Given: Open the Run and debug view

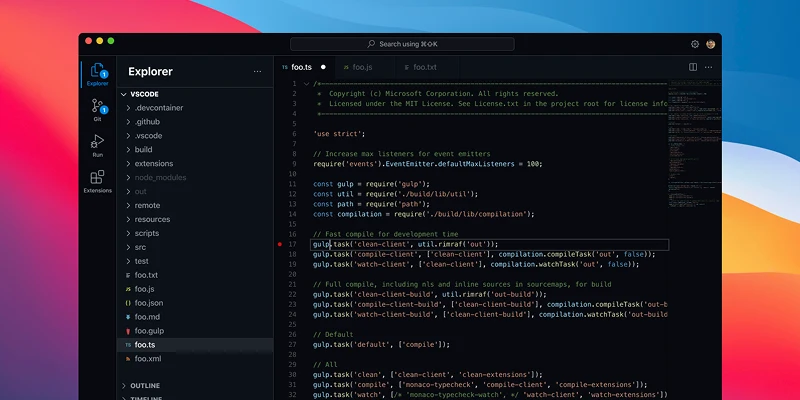Looking at the screenshot, I should (x=97, y=145).
